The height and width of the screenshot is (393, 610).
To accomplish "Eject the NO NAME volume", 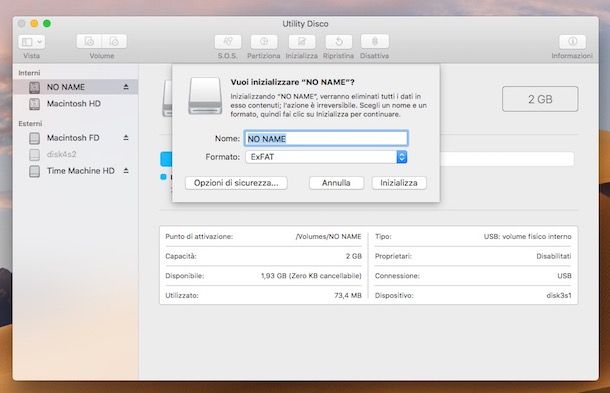I will (x=126, y=87).
